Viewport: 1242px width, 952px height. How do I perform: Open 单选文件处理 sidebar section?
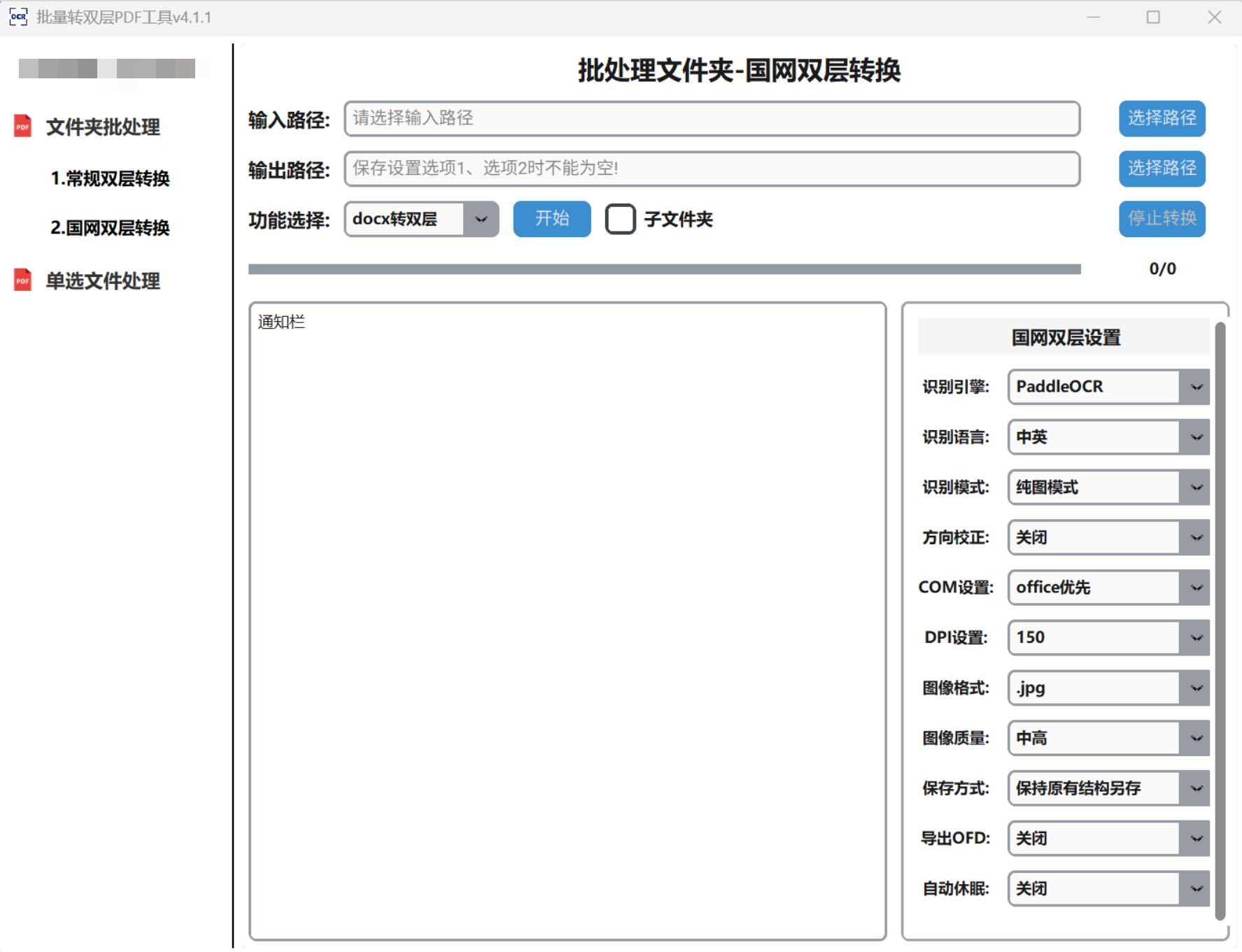tap(103, 280)
